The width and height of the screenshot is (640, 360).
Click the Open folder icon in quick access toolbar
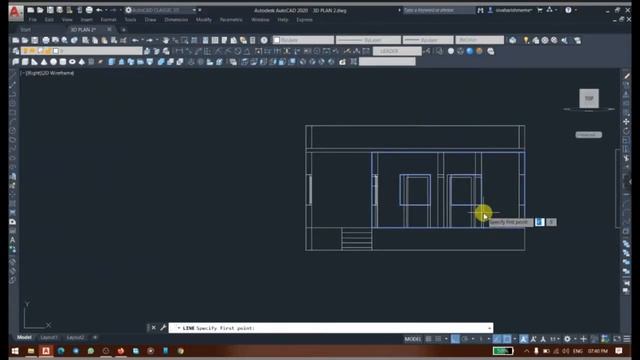(x=40, y=10)
